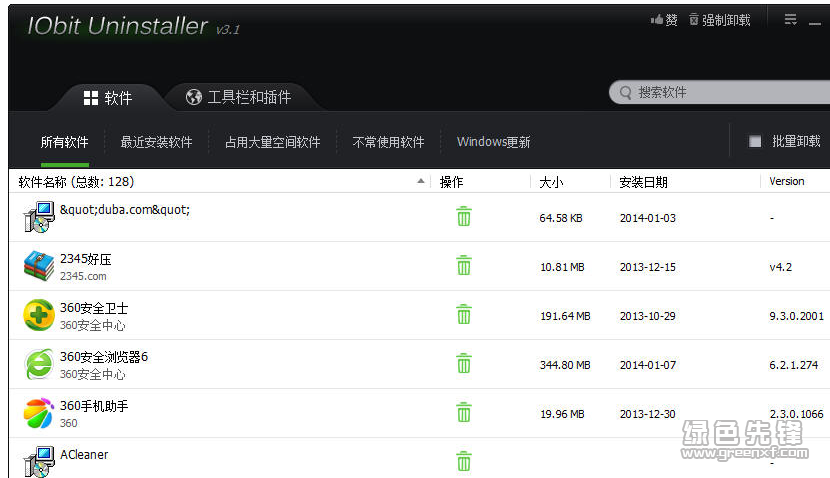Select the 360安全浏览器6 browser icon
The image size is (830, 478).
tap(39, 364)
